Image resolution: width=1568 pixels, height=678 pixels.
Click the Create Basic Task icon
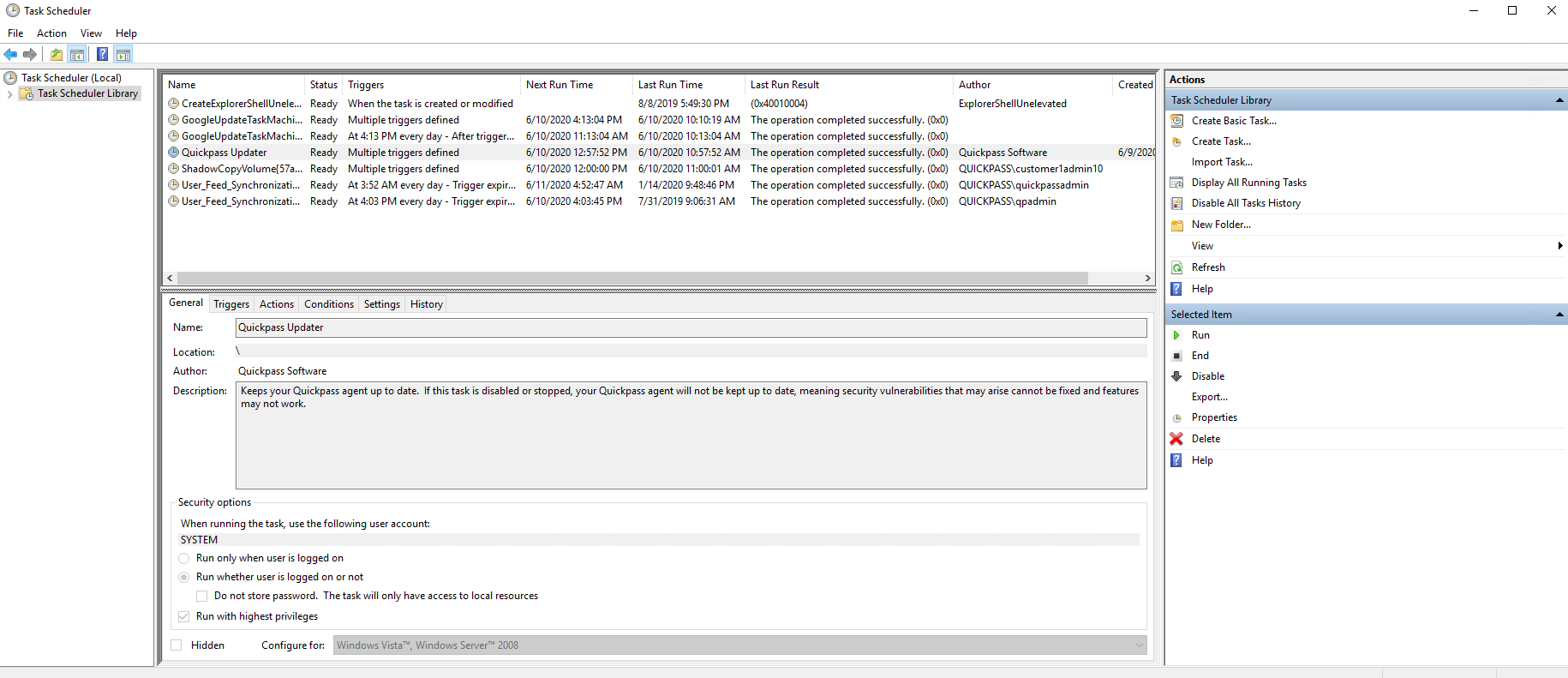pos(1176,121)
